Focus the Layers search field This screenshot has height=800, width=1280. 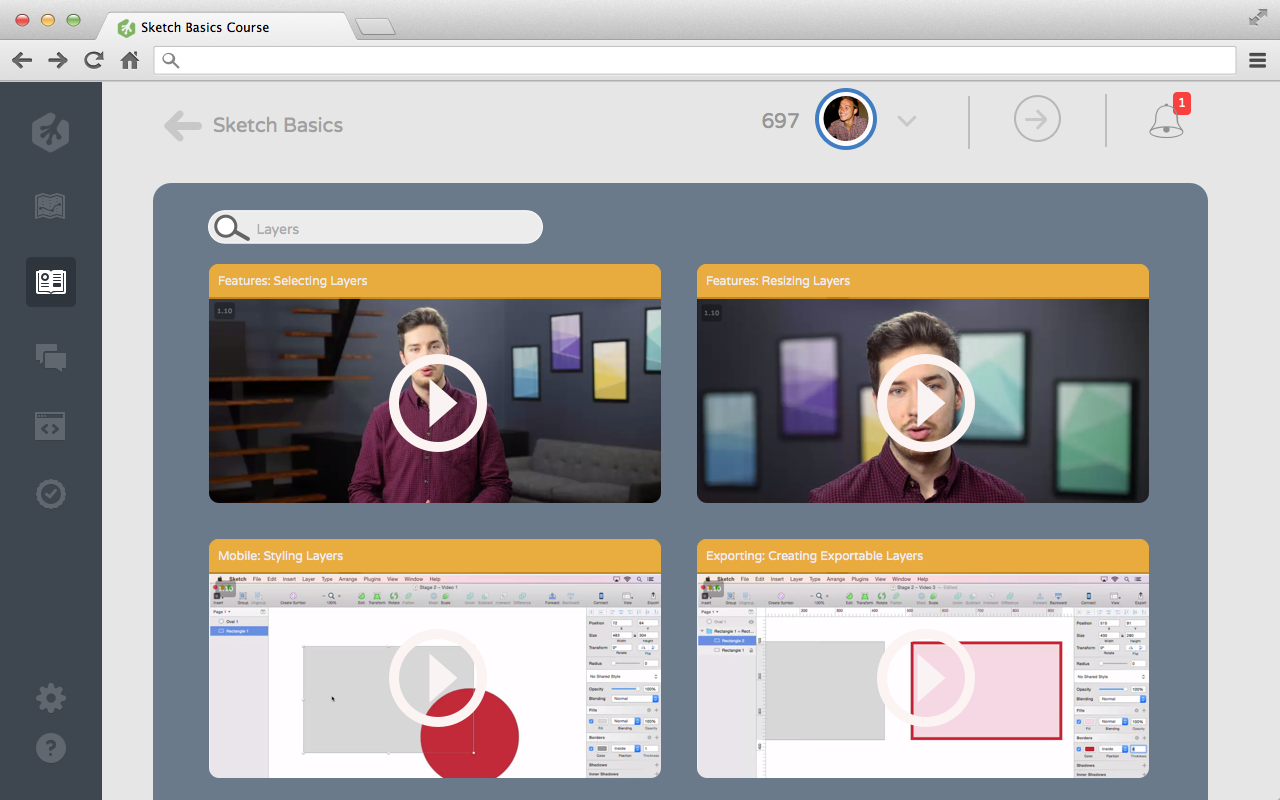(375, 228)
